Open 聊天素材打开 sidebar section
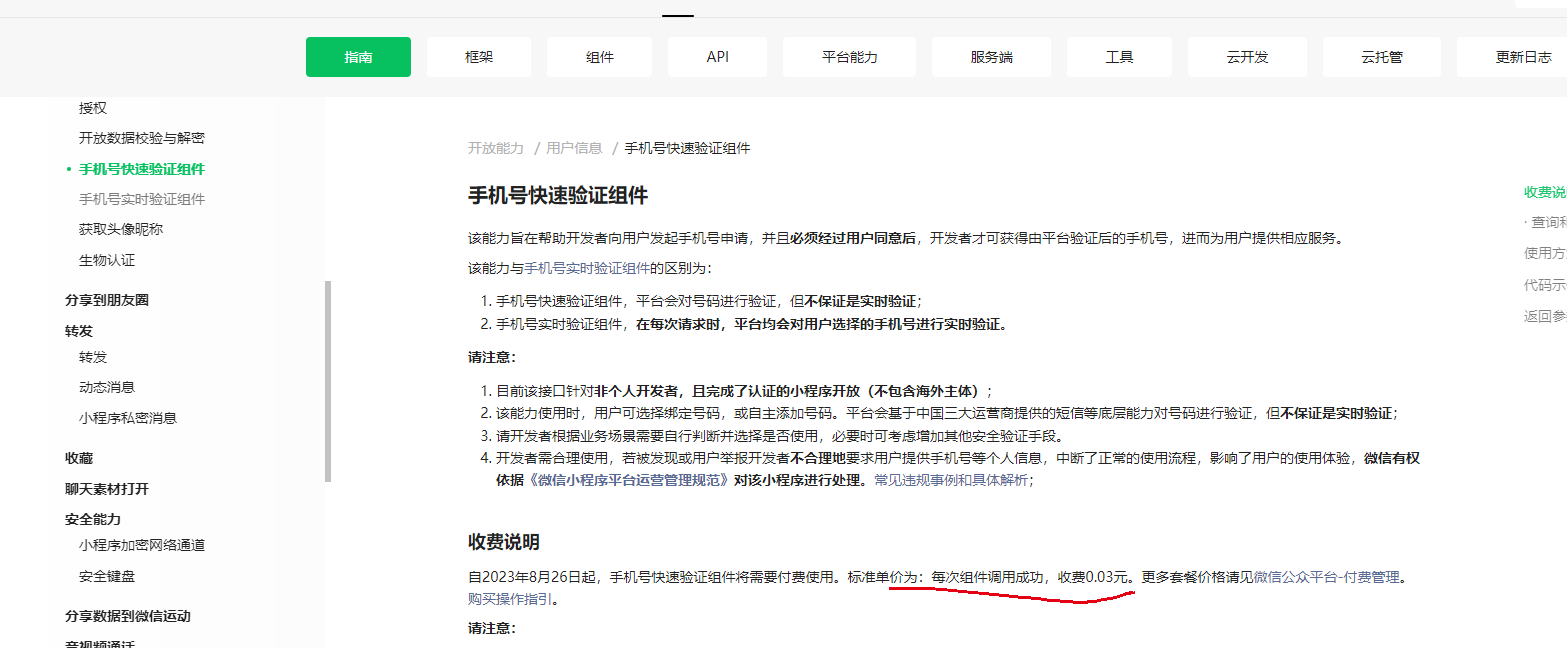The image size is (1567, 648). [107, 489]
